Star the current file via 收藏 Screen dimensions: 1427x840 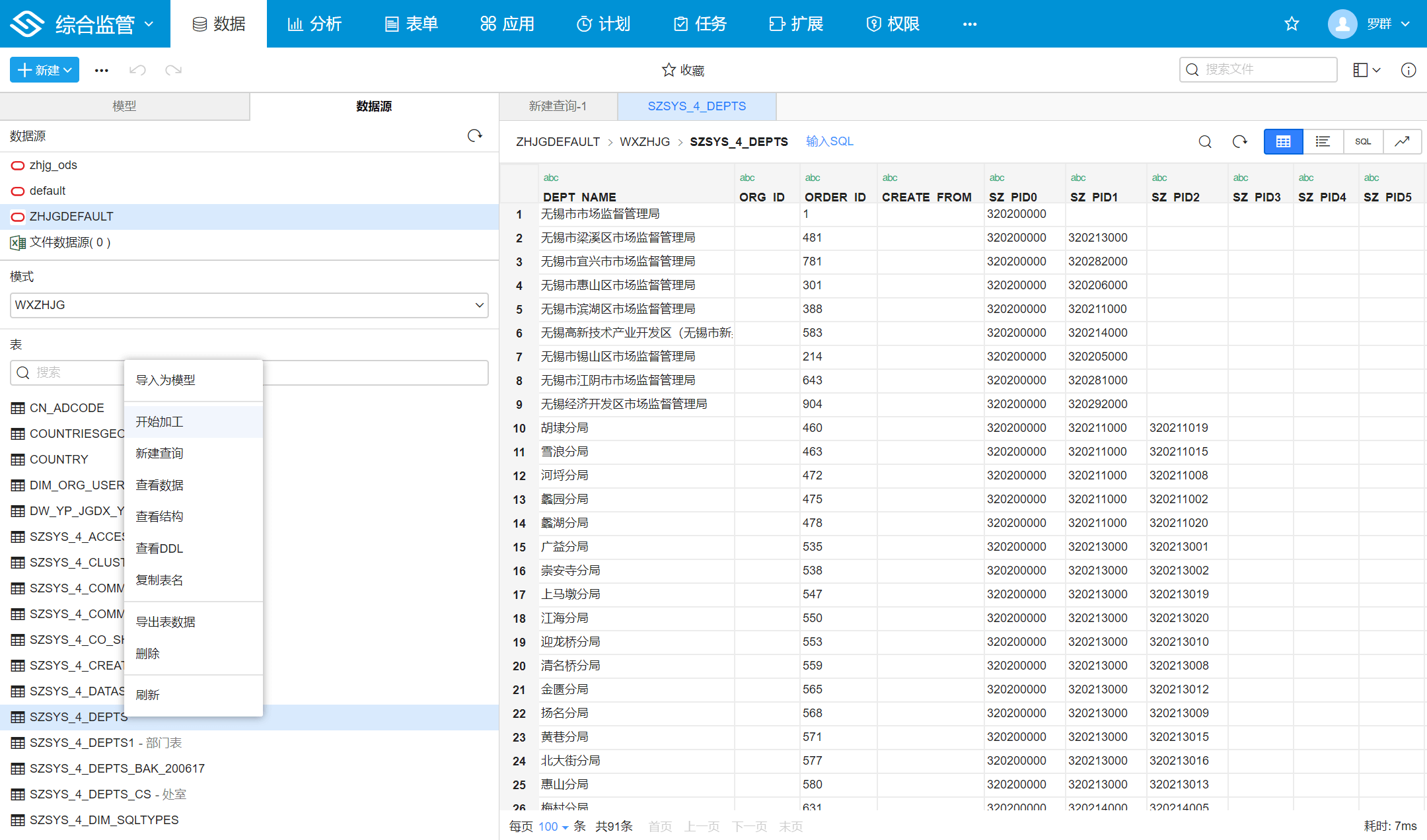pyautogui.click(x=682, y=69)
